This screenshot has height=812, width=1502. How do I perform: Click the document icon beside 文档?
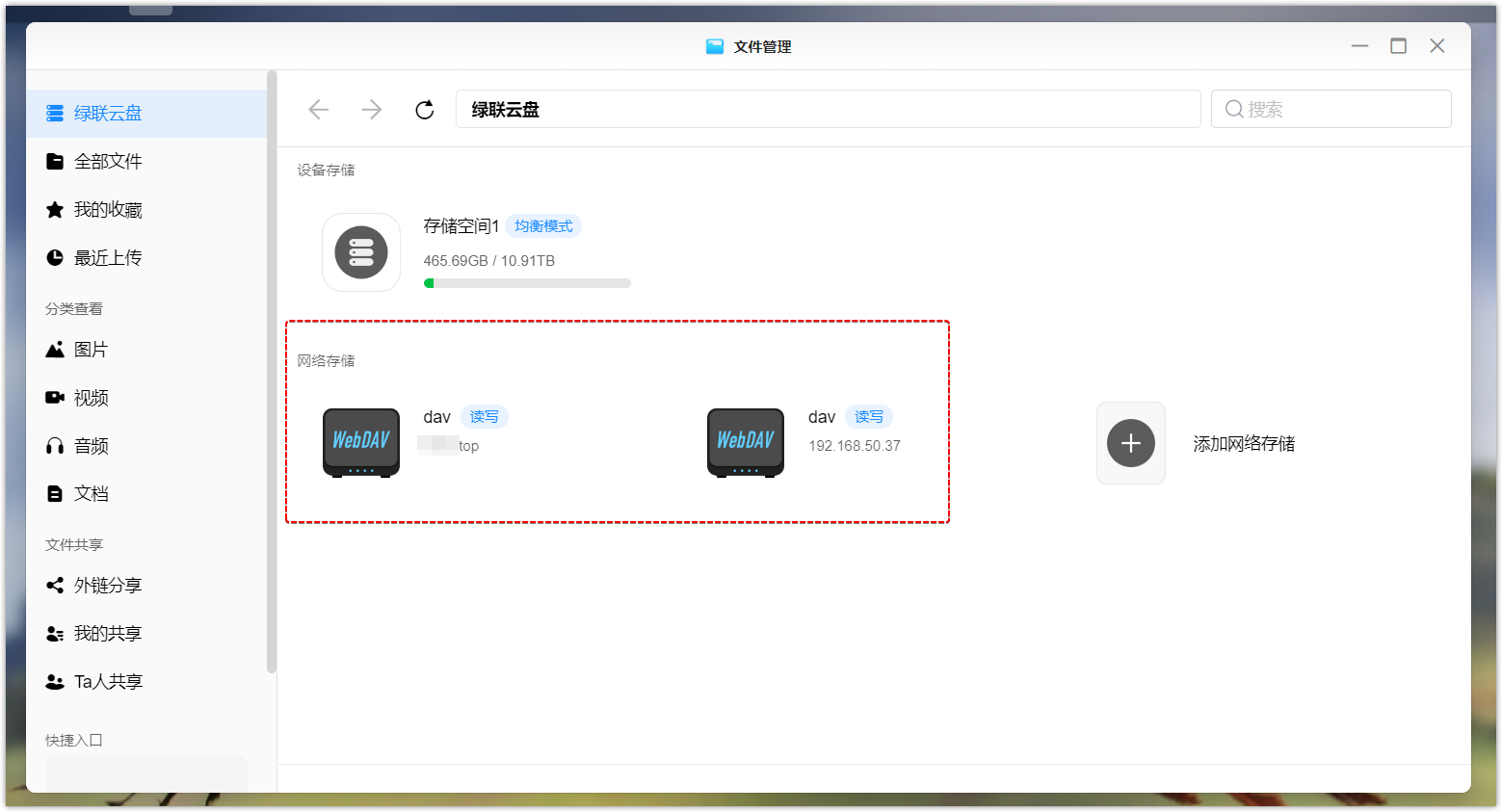[x=55, y=493]
